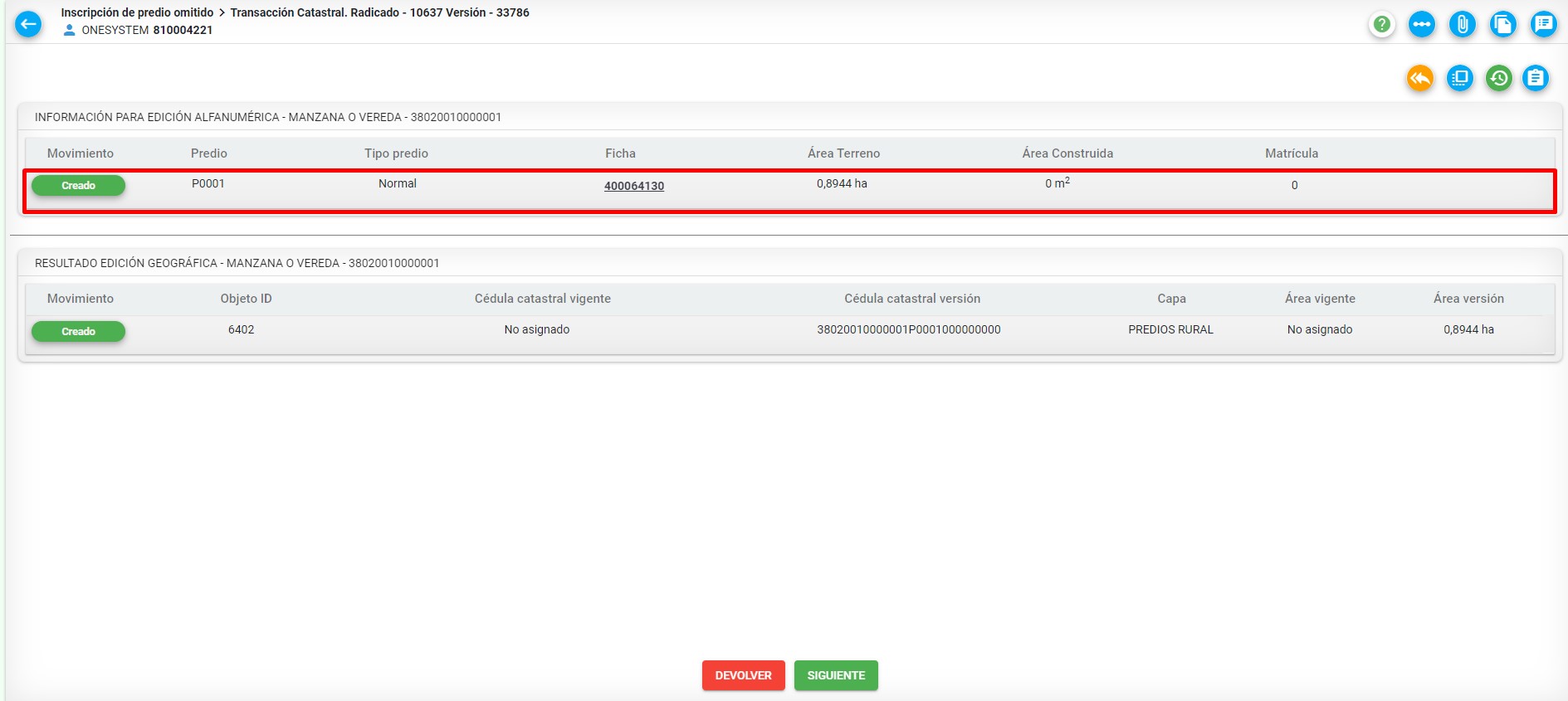Click the Área Terreno column header
The width and height of the screenshot is (1568, 701).
point(843,153)
